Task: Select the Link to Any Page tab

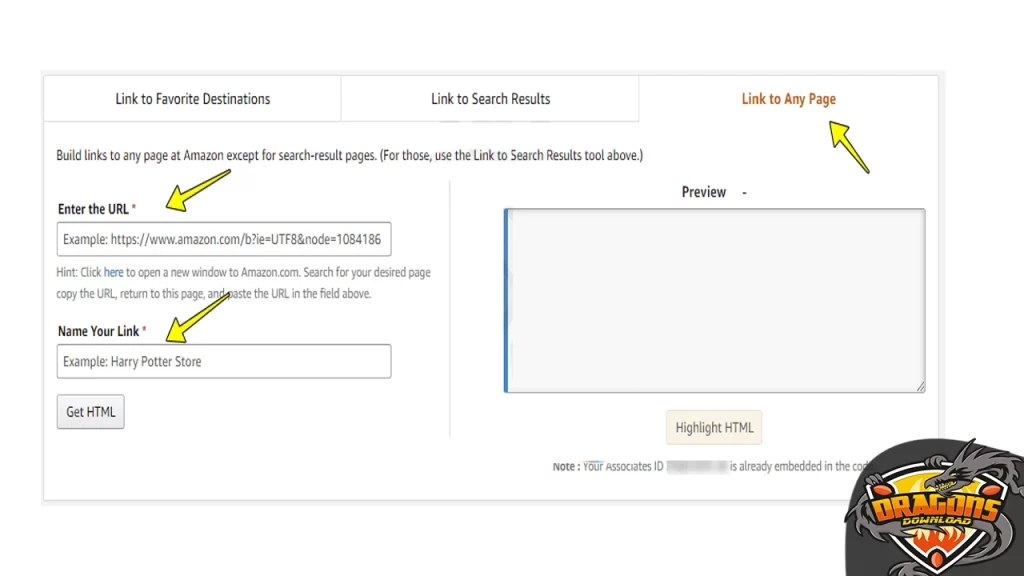Action: 788,98
